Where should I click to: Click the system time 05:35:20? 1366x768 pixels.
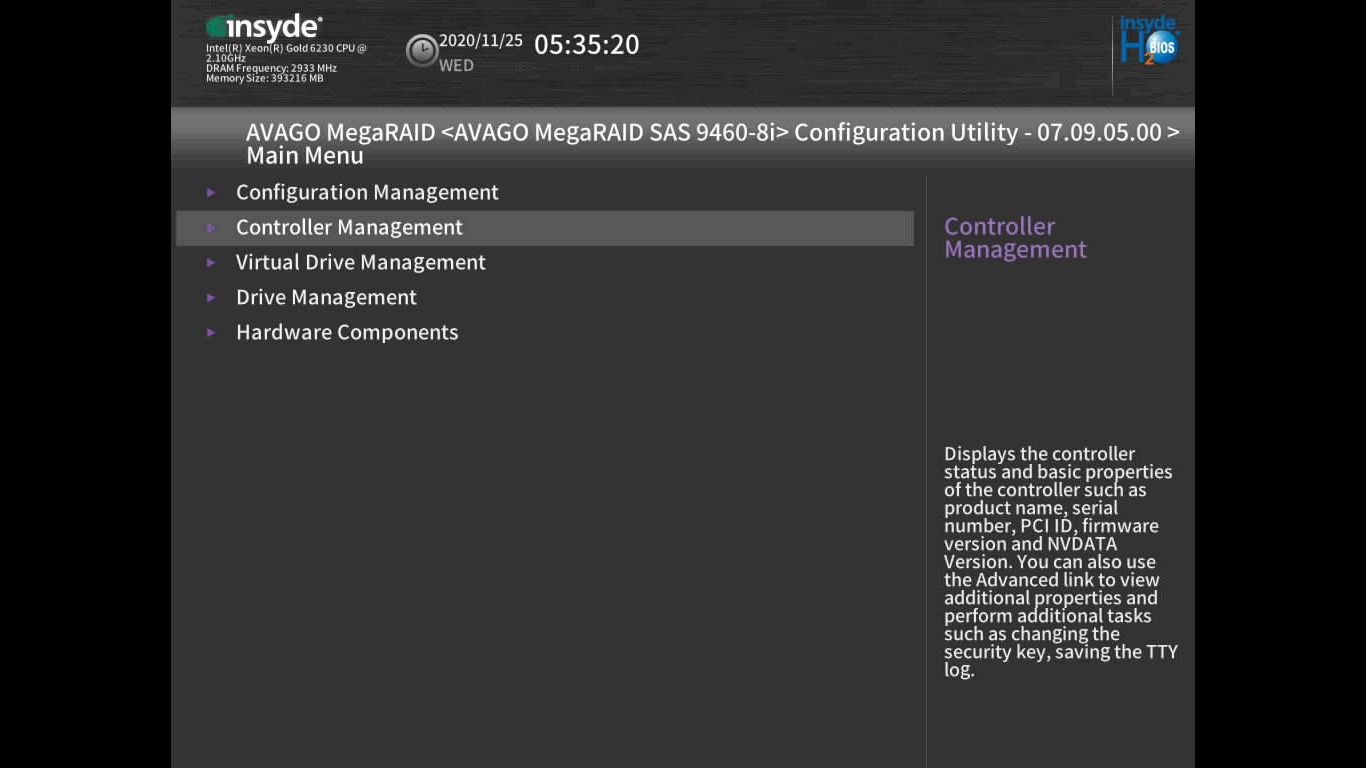(x=586, y=45)
